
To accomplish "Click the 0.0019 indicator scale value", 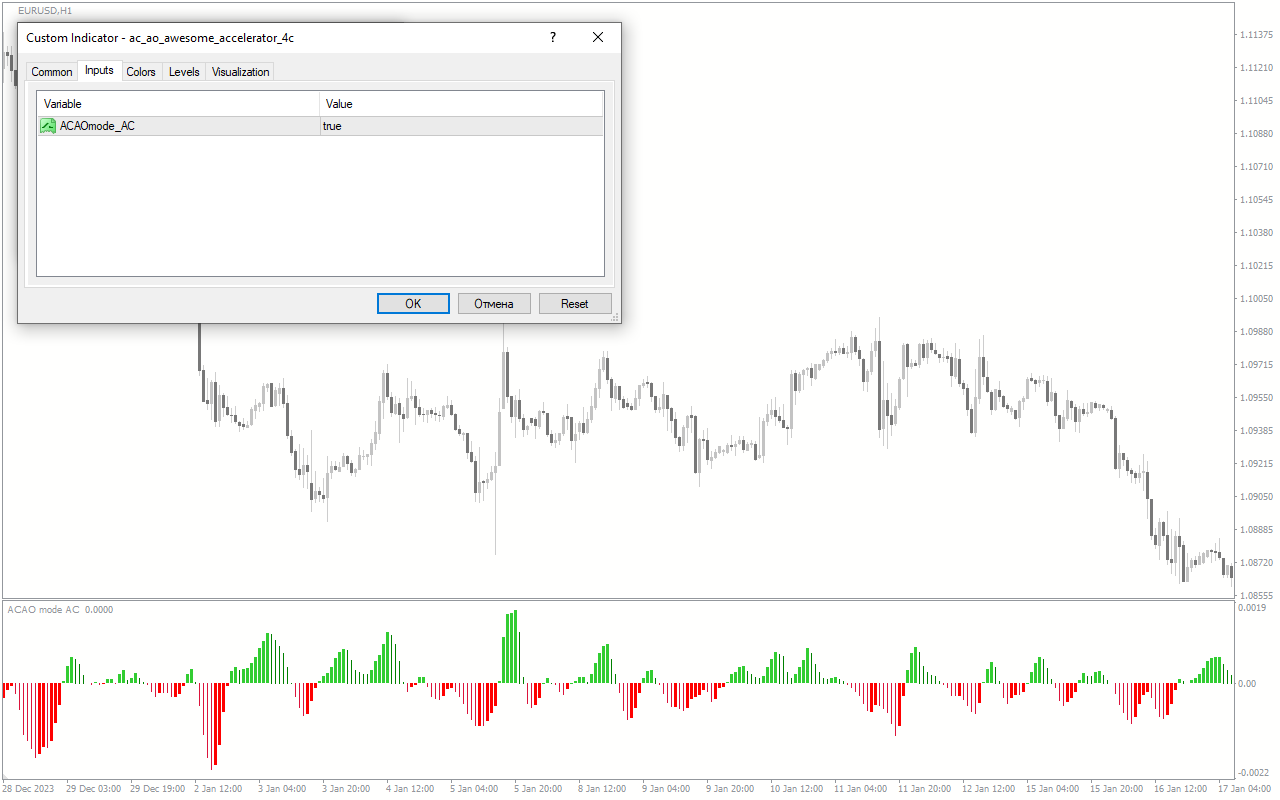I will [1254, 607].
